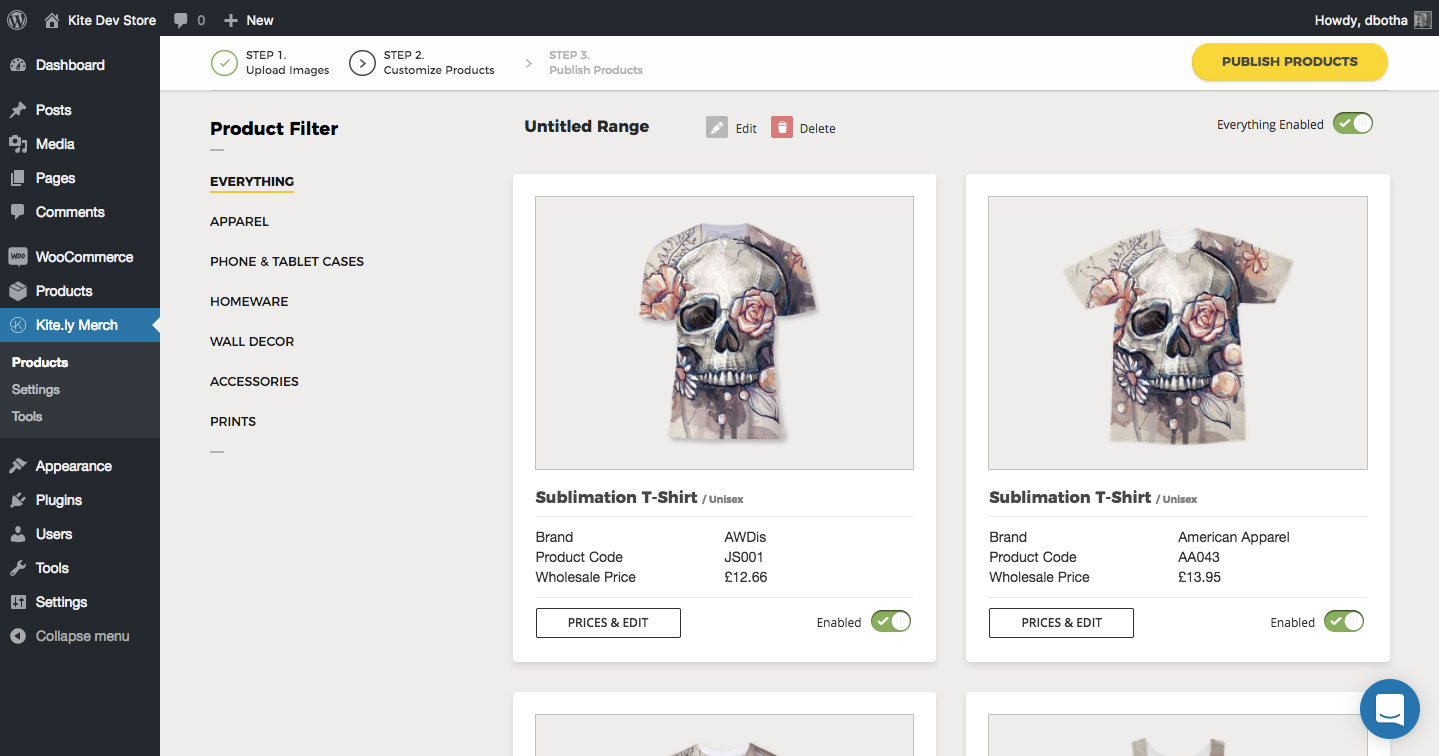Filter products by ACCESSORIES
The width and height of the screenshot is (1439, 756).
click(x=254, y=381)
